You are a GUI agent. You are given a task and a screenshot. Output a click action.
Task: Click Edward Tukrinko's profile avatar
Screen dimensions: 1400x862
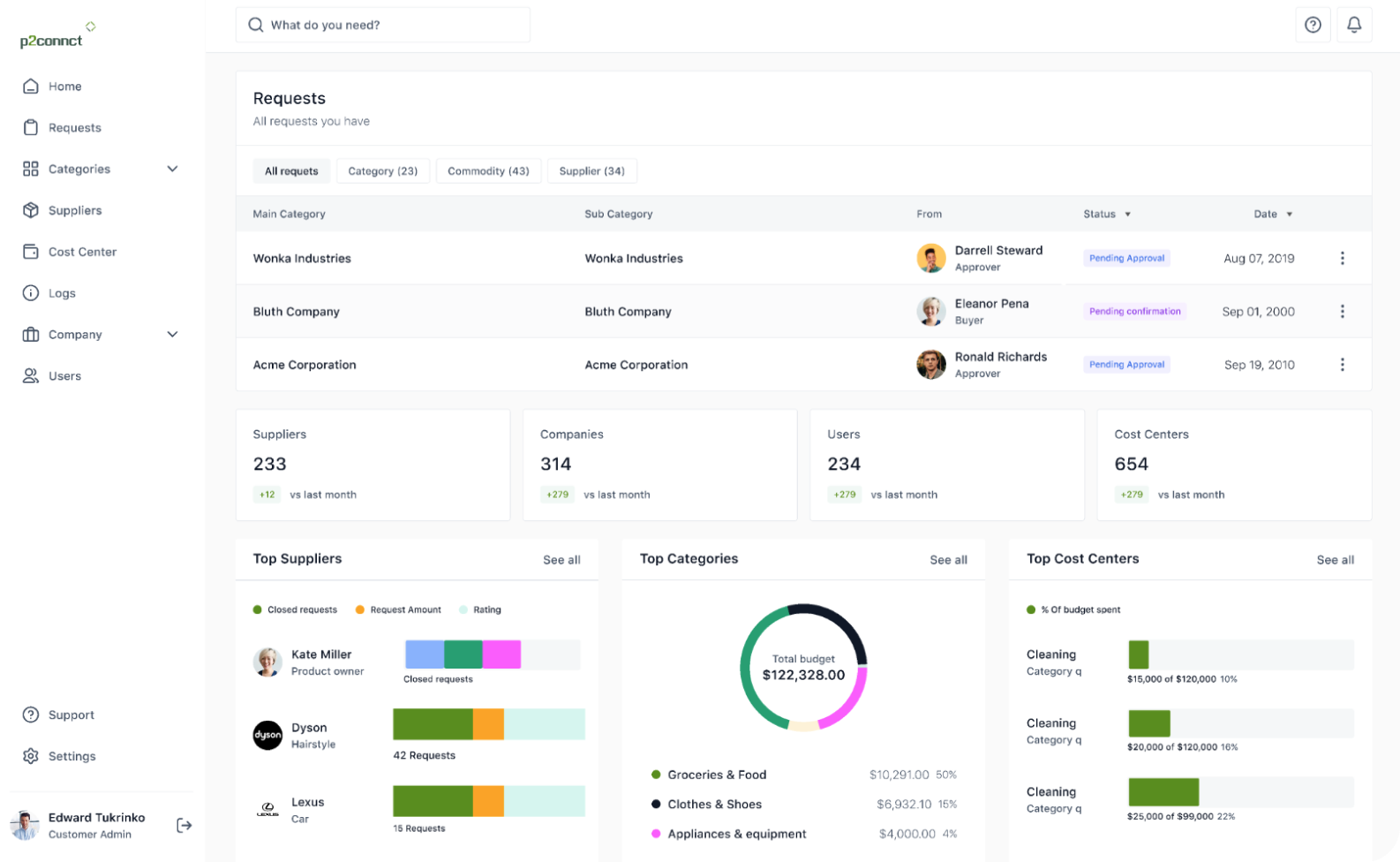tap(26, 825)
